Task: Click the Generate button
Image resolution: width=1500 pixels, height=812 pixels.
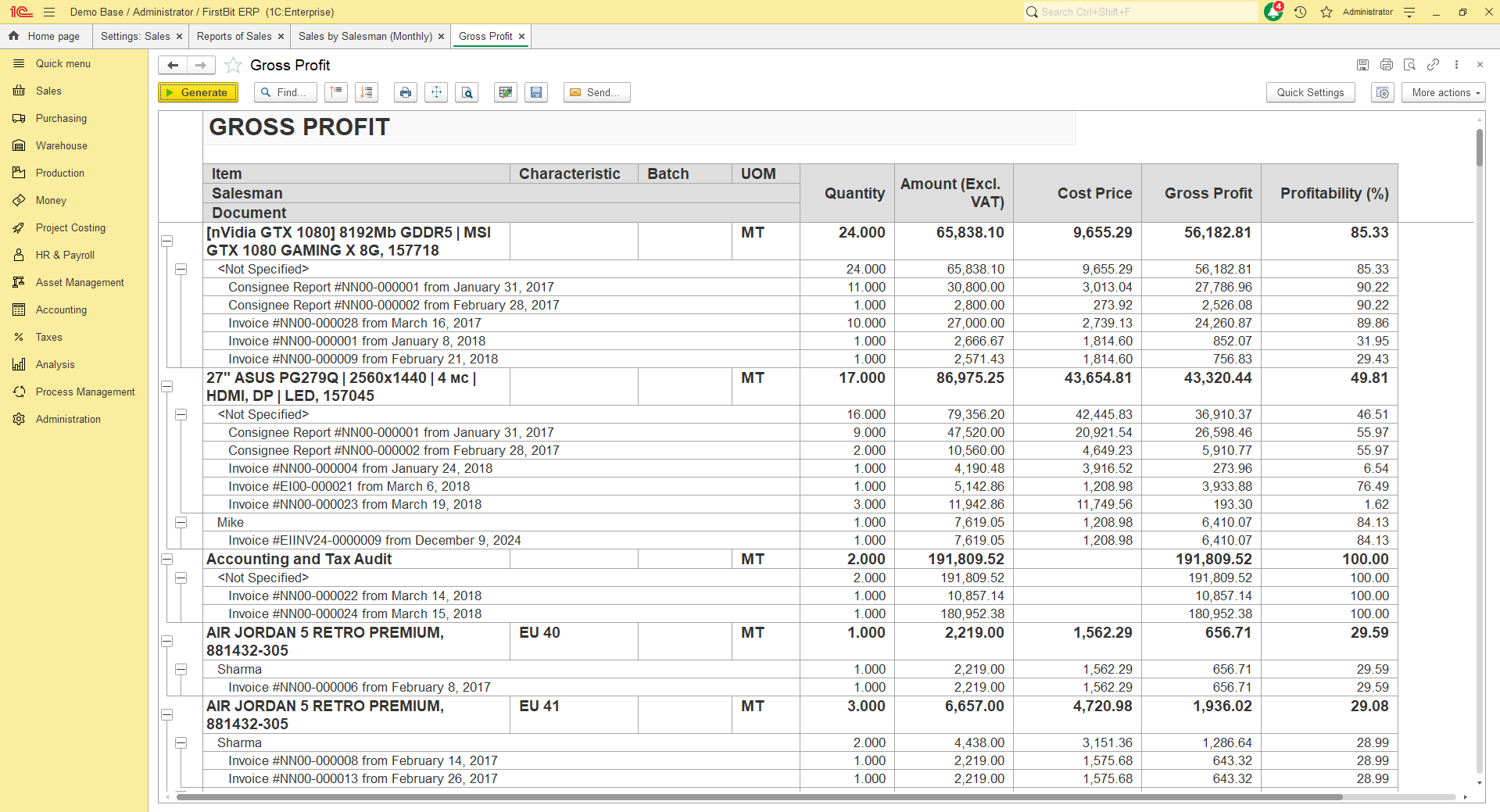Action: click(198, 92)
